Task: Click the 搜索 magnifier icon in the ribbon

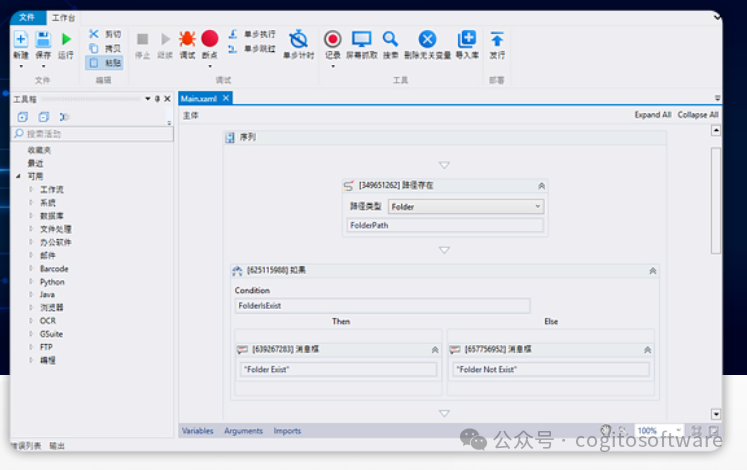Action: 390,39
